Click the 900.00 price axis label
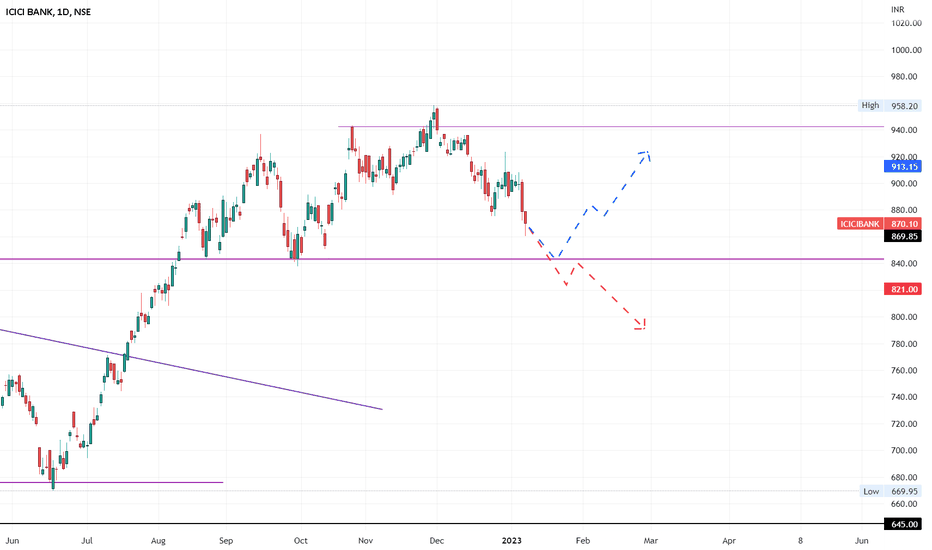Screen dimensions: 932x550 (906, 184)
